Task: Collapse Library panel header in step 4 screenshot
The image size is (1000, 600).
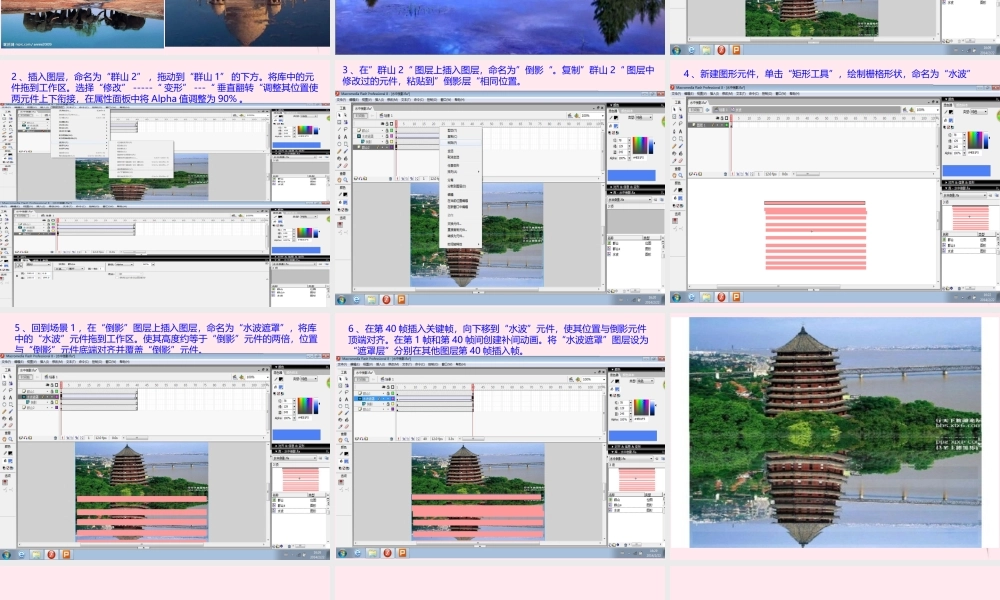Action: (971, 188)
